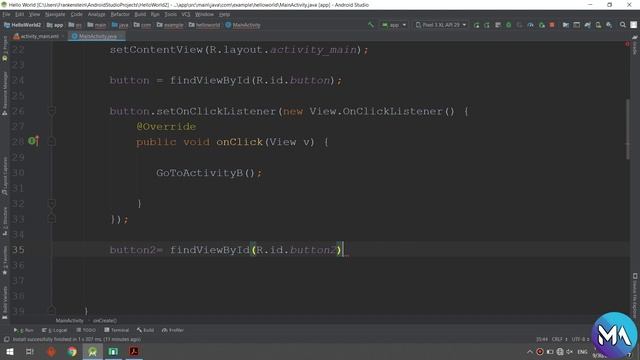Open the Windows Start menu
The image size is (640, 360).
click(x=9, y=351)
